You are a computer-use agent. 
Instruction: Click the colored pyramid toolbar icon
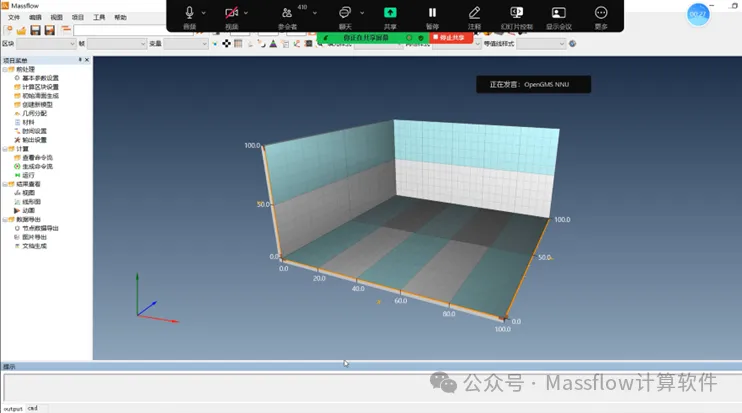(273, 44)
